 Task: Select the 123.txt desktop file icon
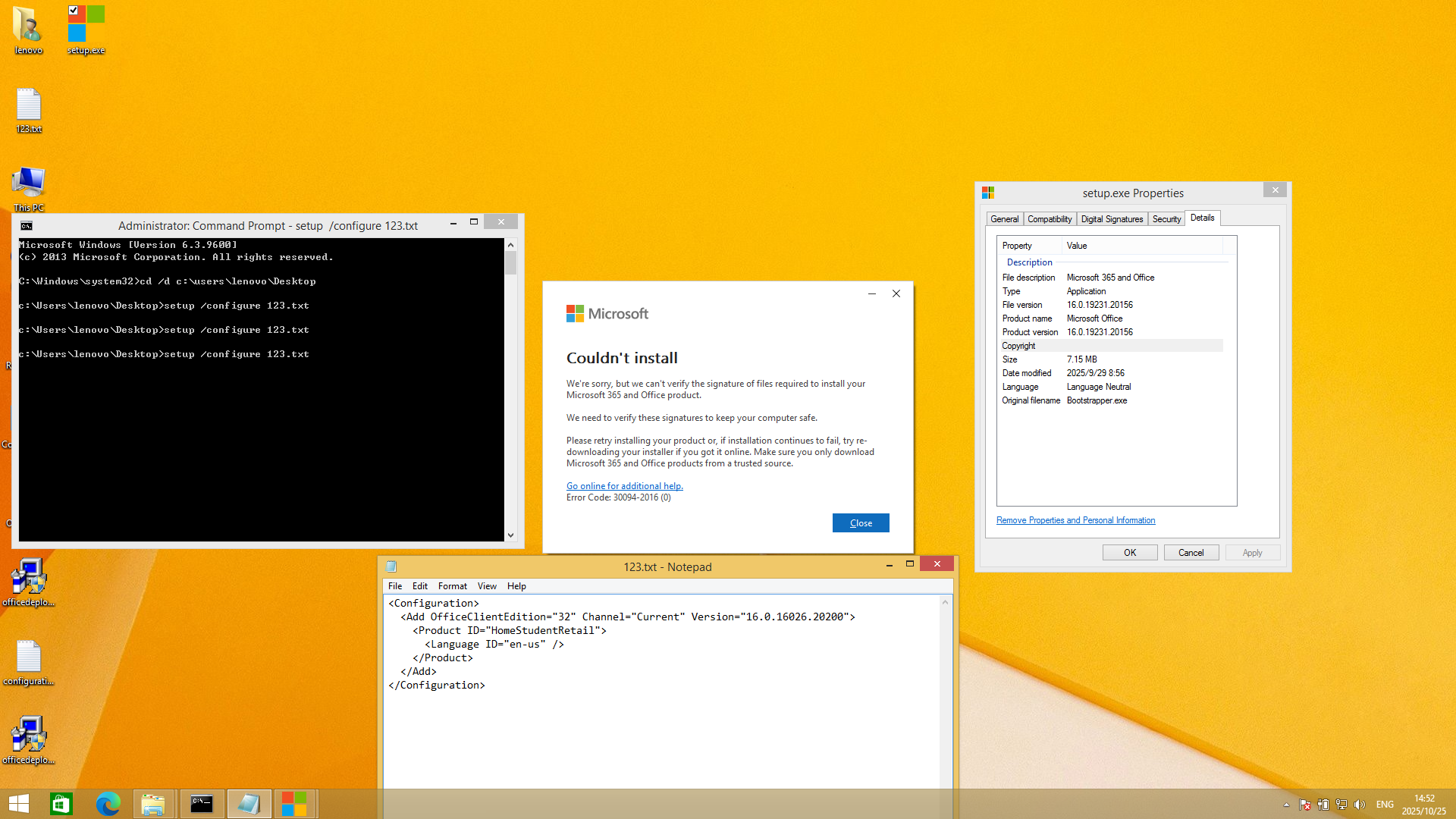pos(28,106)
